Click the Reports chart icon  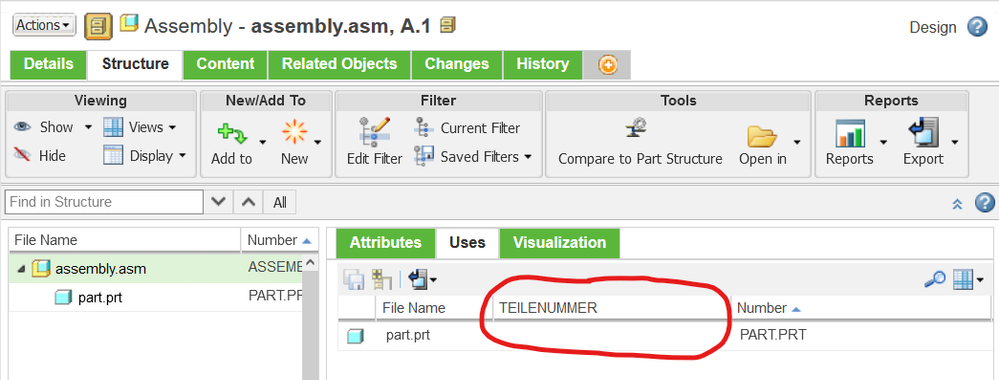[x=850, y=133]
